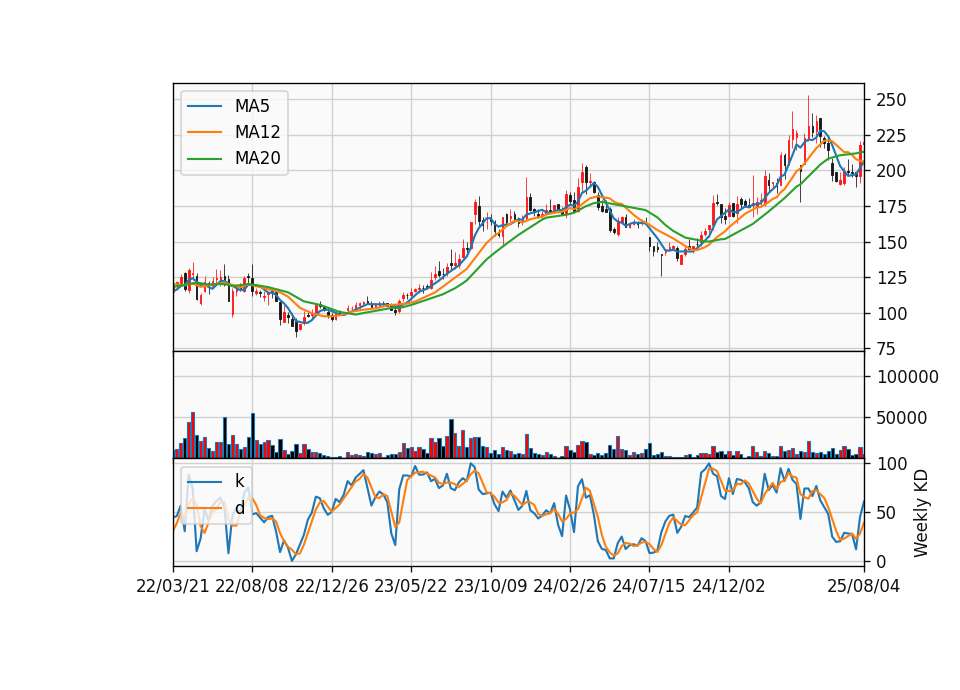Click the 50 KD axis label

click(886, 513)
